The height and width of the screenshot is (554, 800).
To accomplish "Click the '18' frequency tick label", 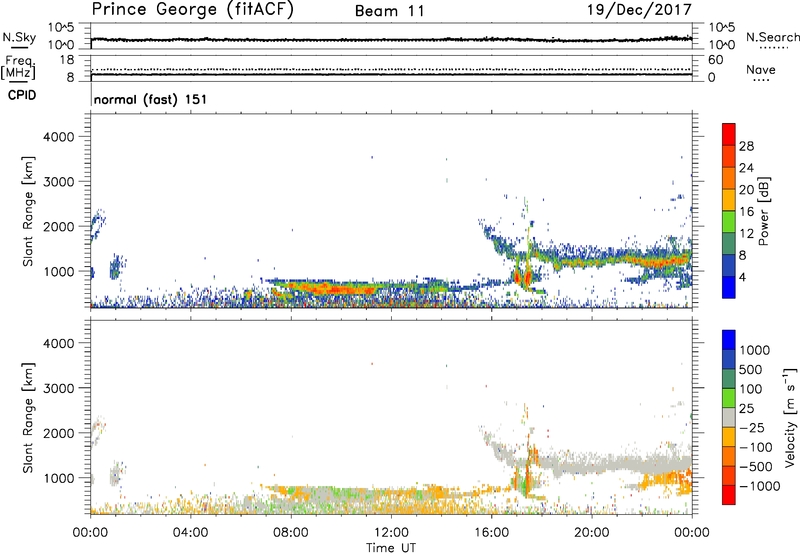I will click(67, 60).
